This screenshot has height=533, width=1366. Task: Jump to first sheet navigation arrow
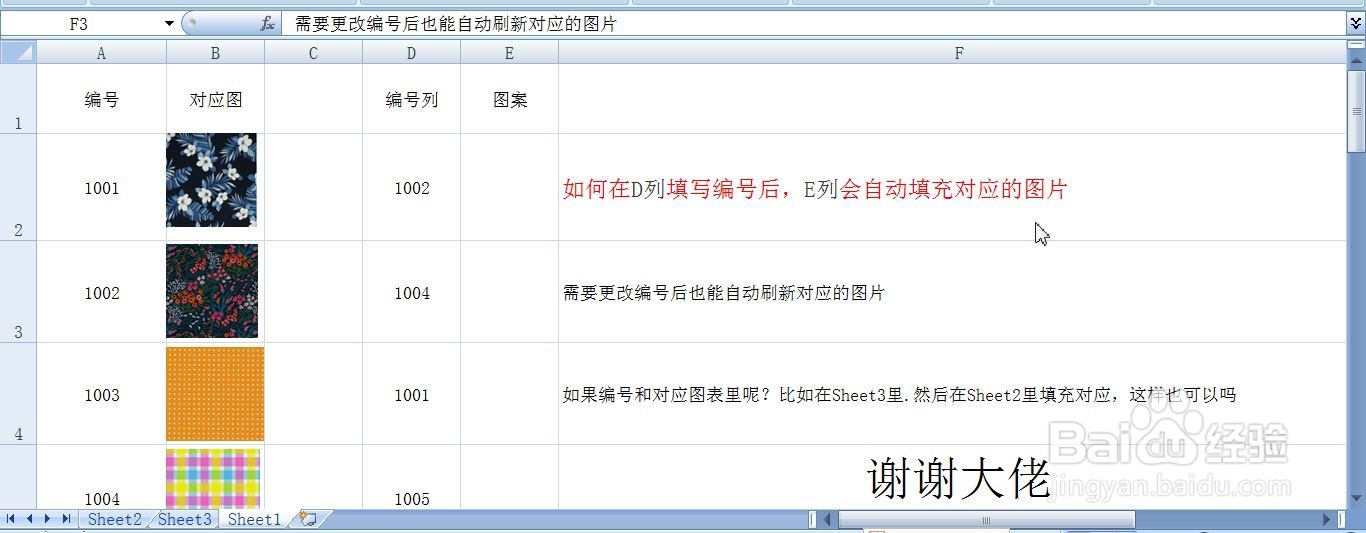pos(12,519)
